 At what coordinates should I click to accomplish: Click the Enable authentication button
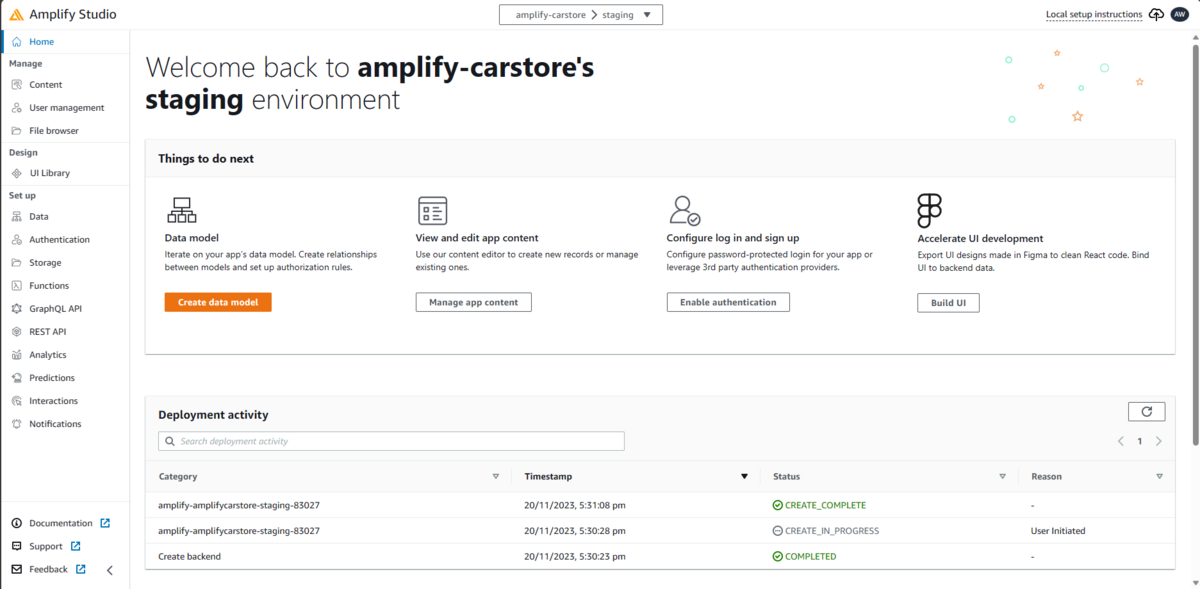tap(728, 302)
